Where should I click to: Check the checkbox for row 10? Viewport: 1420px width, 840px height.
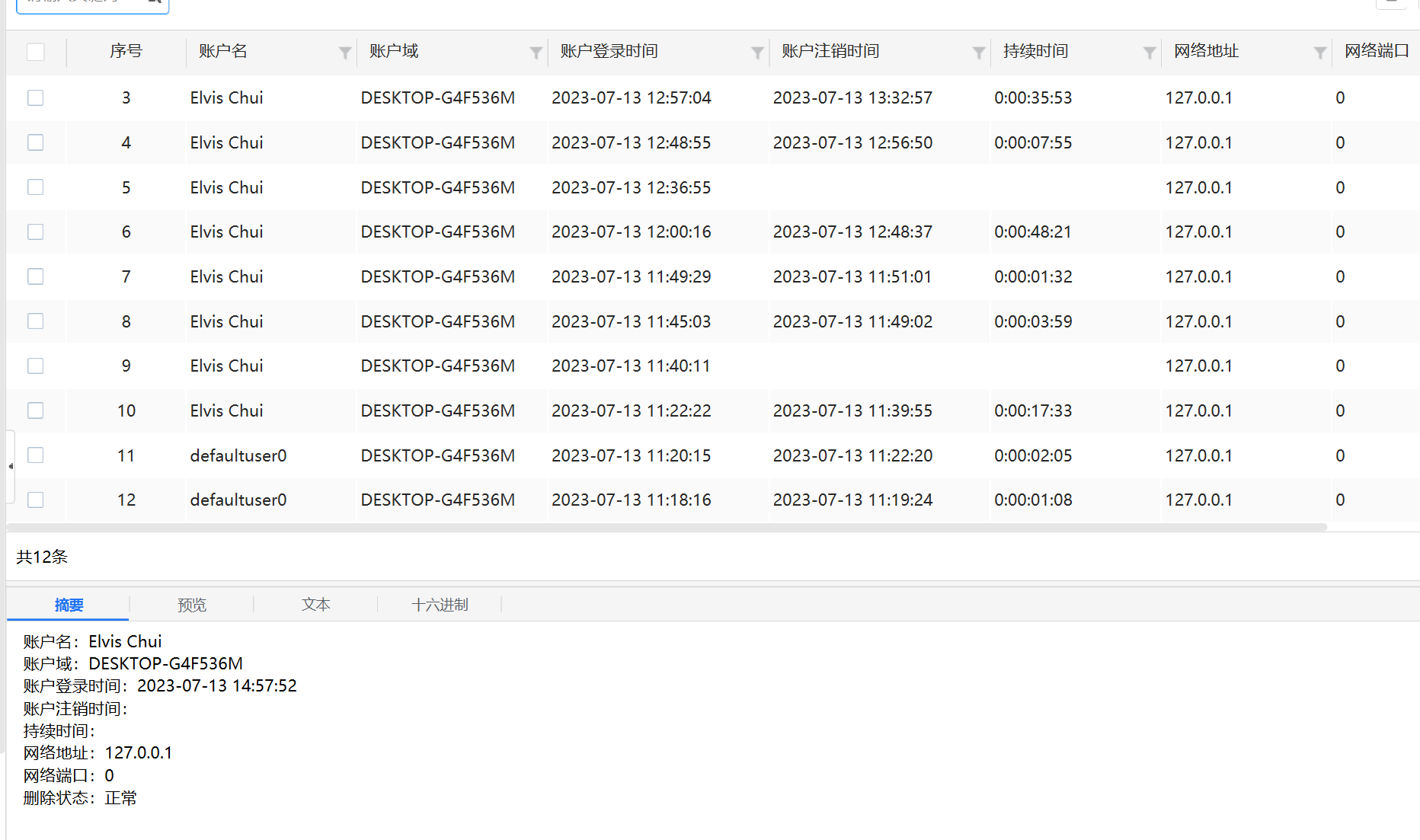[36, 410]
